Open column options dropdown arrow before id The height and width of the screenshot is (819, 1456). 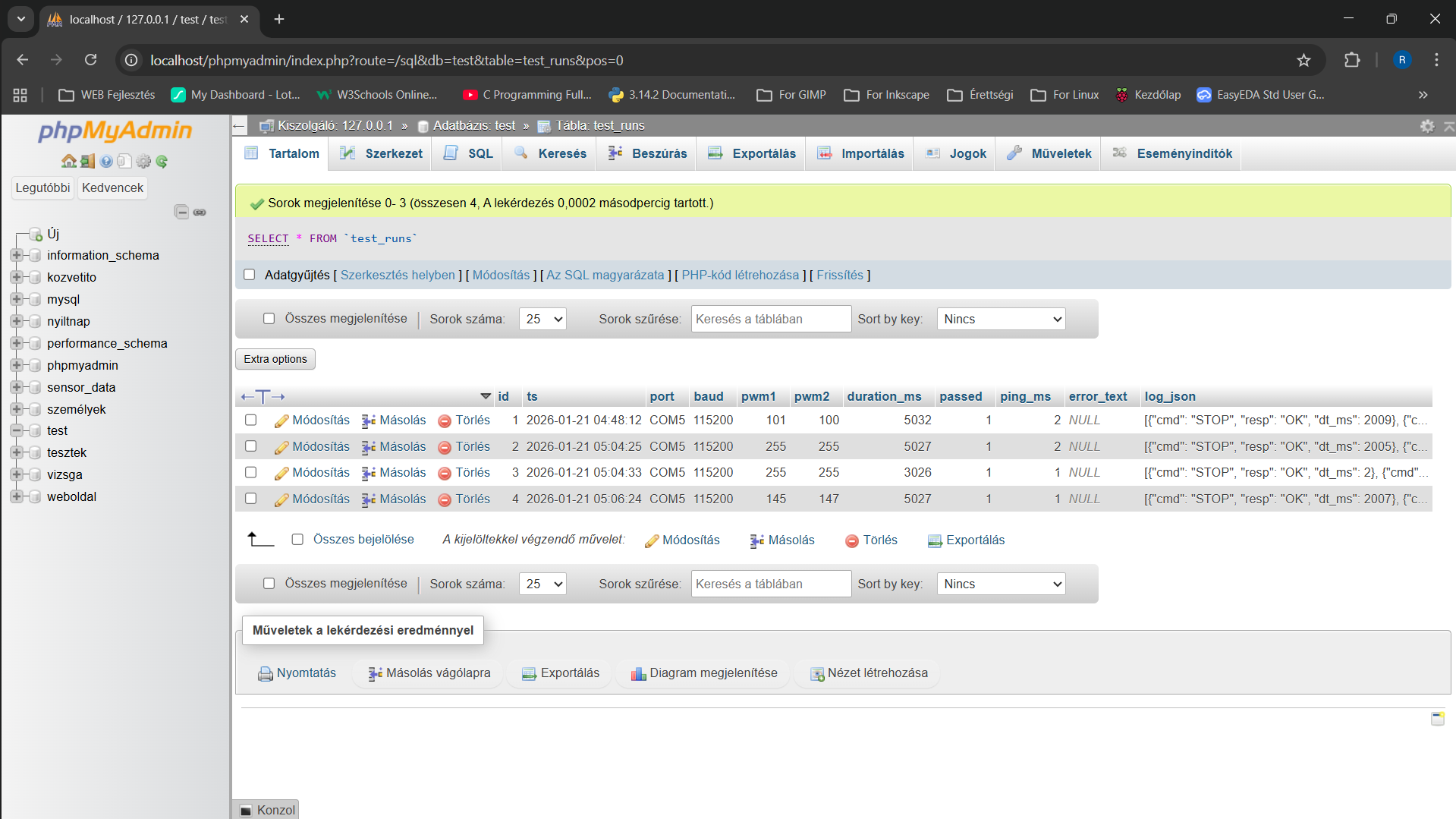click(x=486, y=396)
